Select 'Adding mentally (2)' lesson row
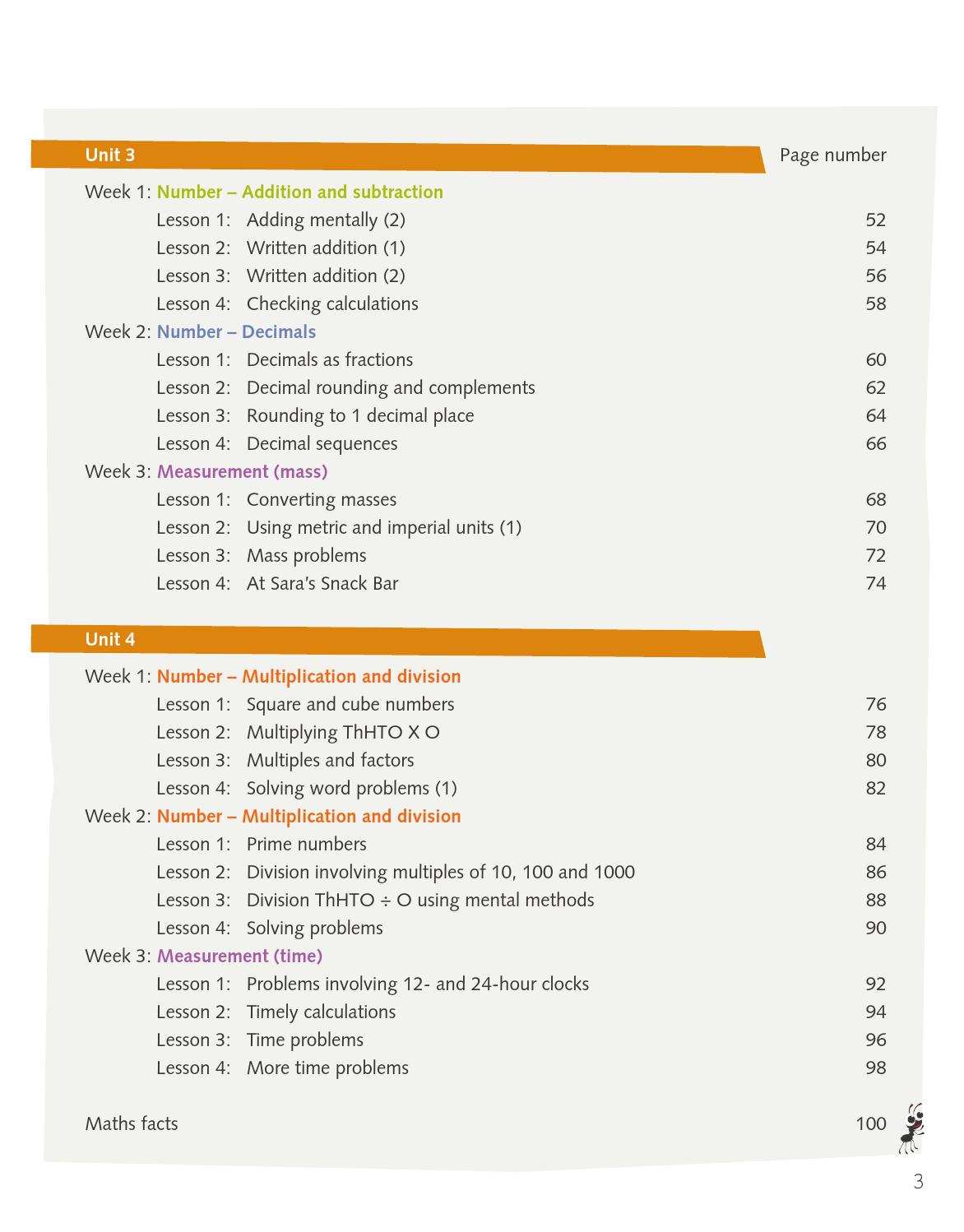The image size is (964, 1232). coord(521,220)
